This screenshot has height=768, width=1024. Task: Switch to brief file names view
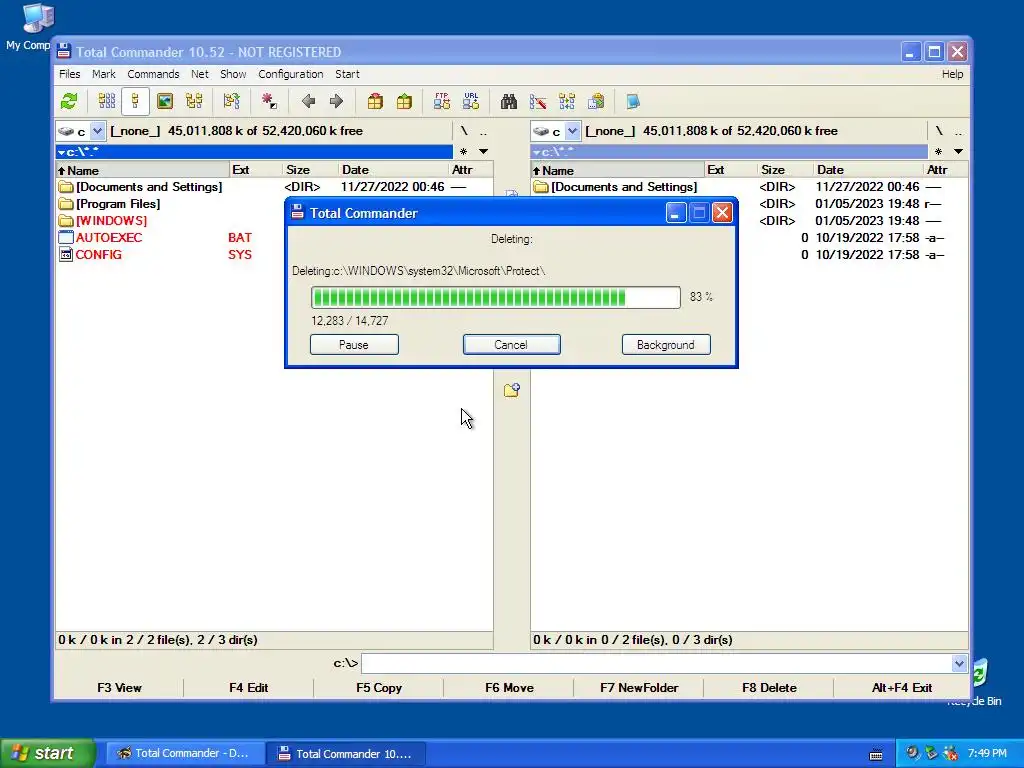point(106,101)
